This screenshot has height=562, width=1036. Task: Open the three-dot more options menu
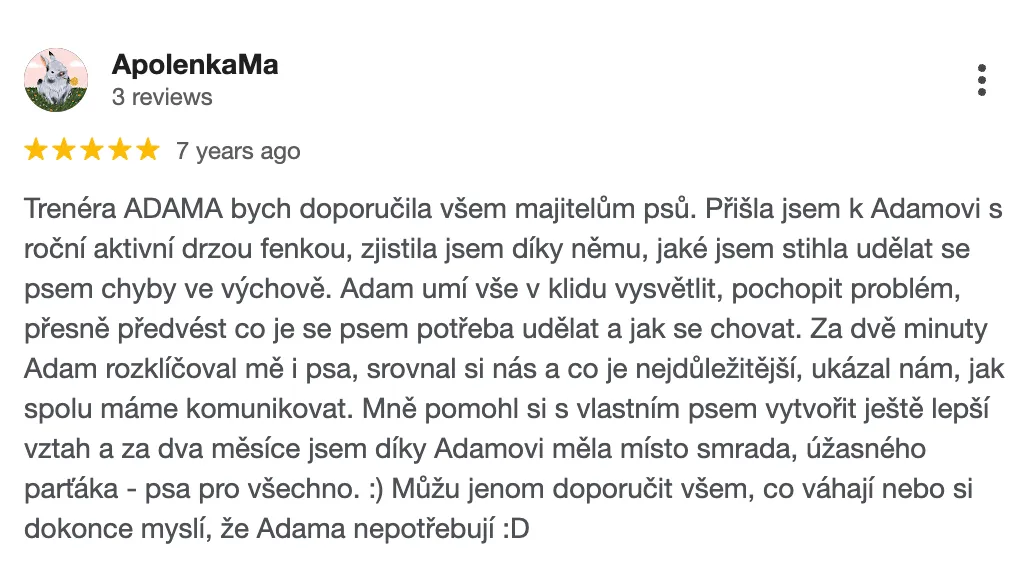point(982,80)
